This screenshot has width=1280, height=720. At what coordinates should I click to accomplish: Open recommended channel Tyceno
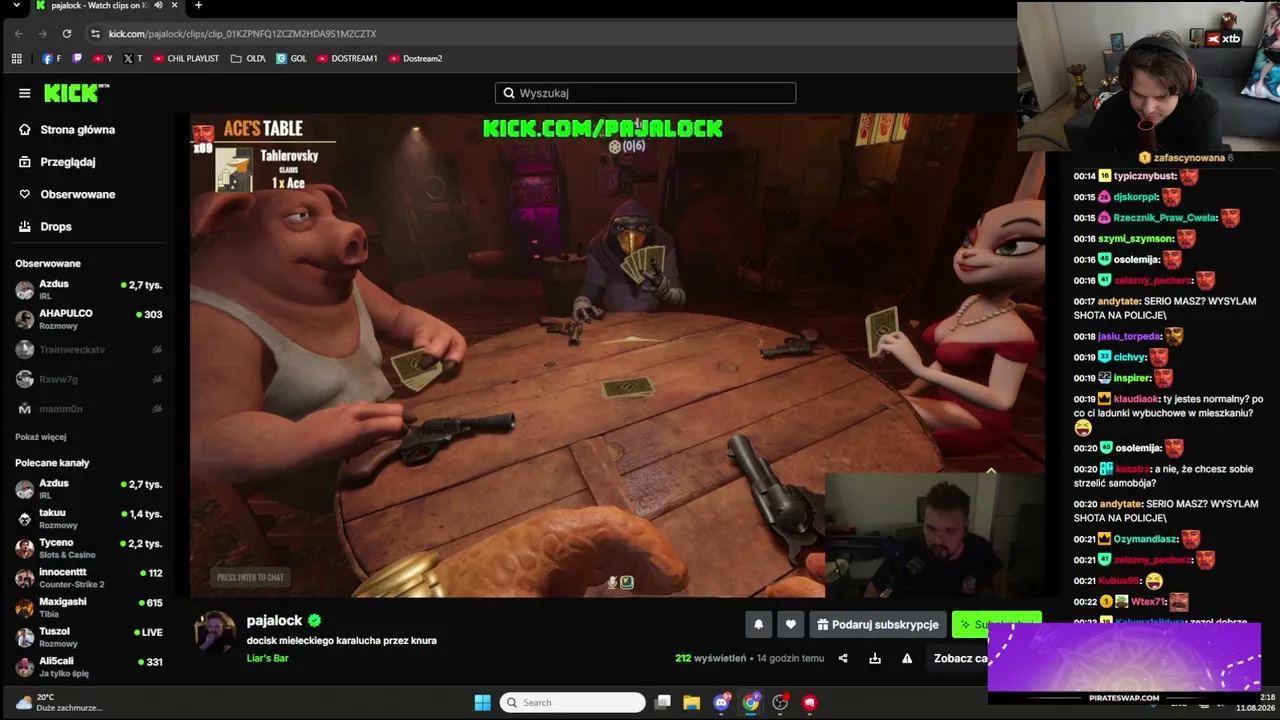pyautogui.click(x=88, y=548)
